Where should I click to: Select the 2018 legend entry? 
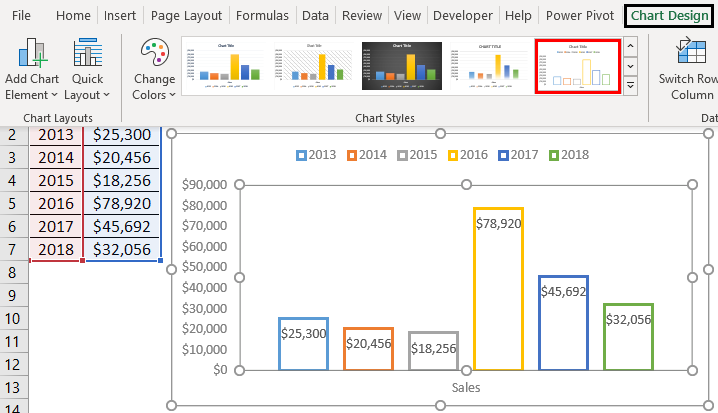[569, 155]
